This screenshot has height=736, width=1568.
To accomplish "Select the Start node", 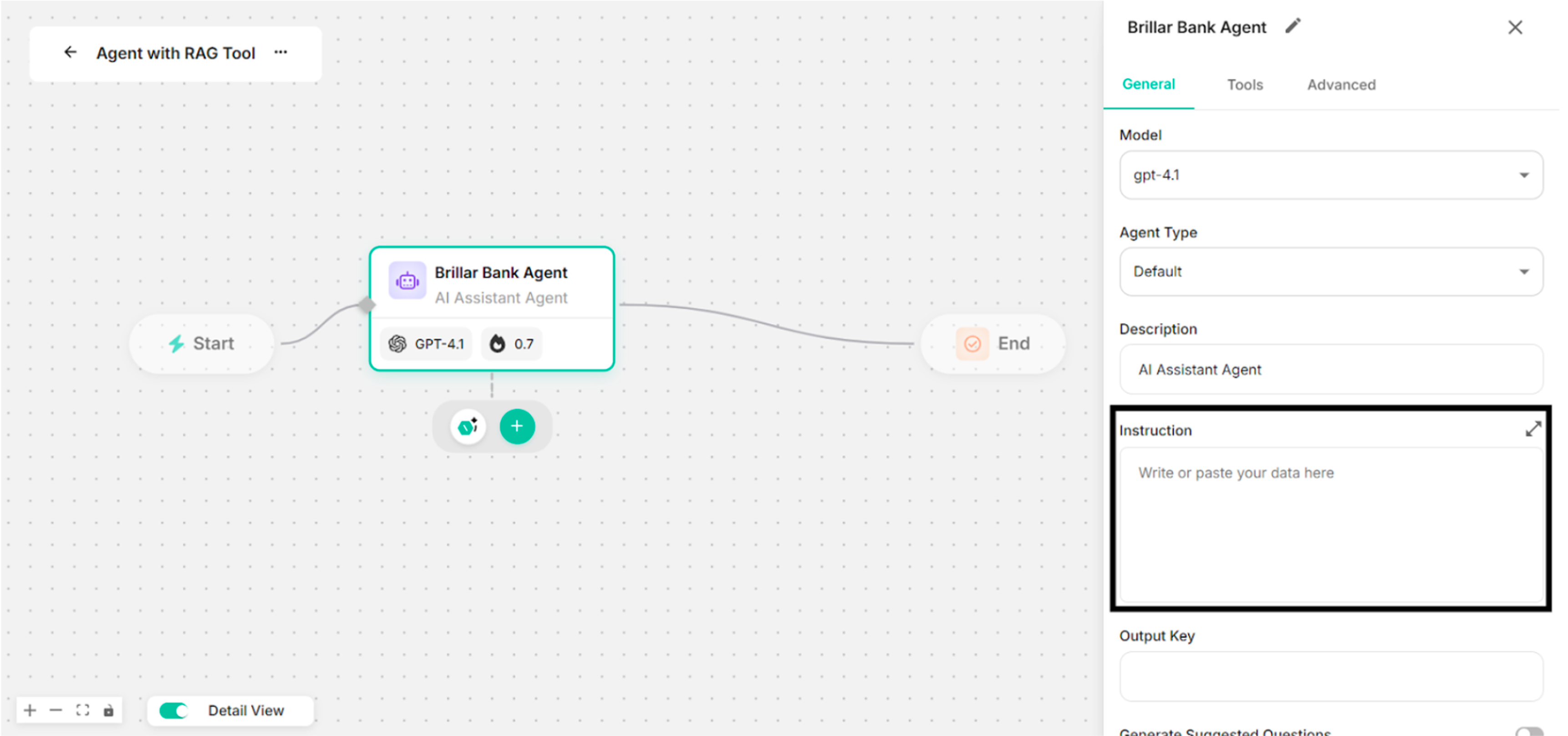I will click(x=202, y=343).
